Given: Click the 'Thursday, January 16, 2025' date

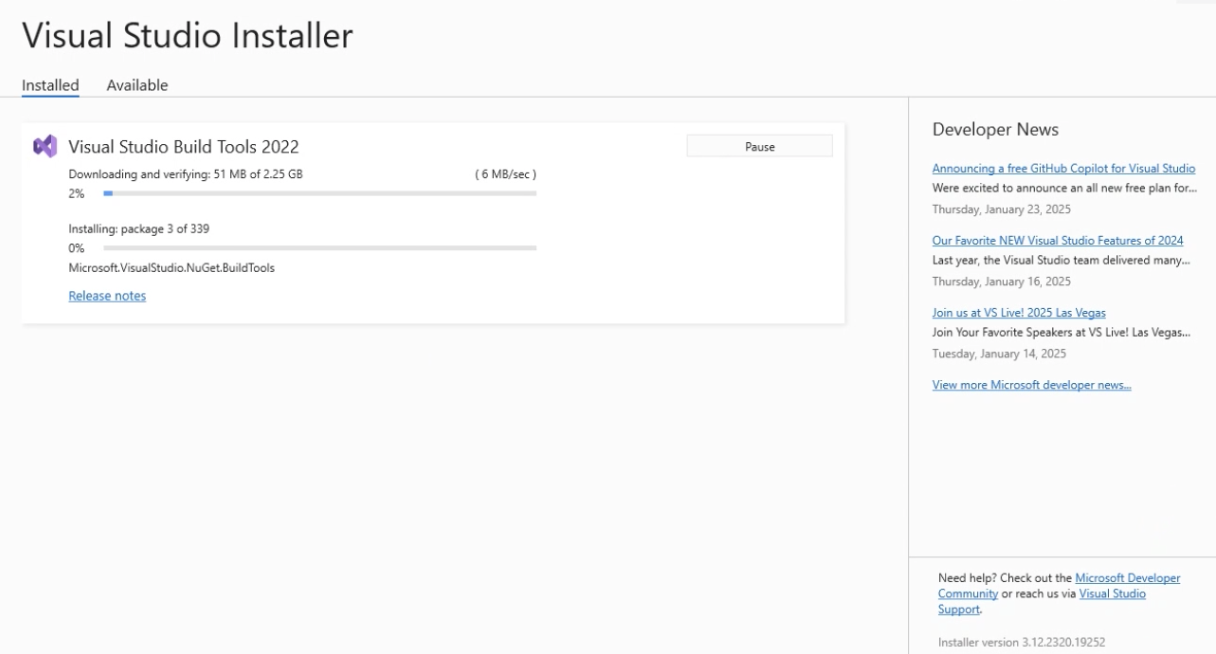Looking at the screenshot, I should 1001,282.
